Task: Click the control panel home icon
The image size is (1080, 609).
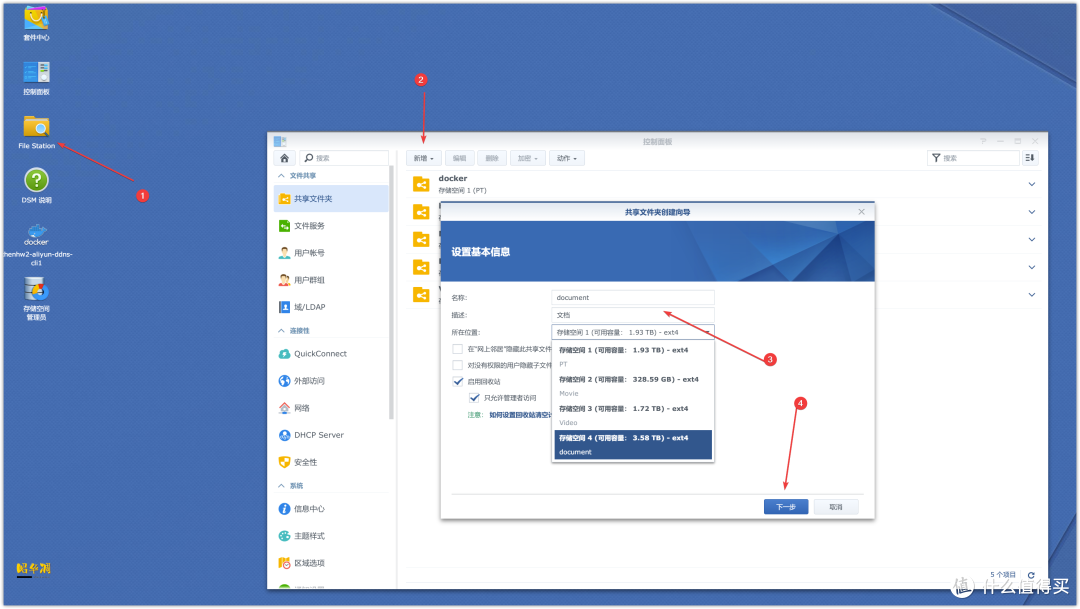Action: click(x=285, y=158)
